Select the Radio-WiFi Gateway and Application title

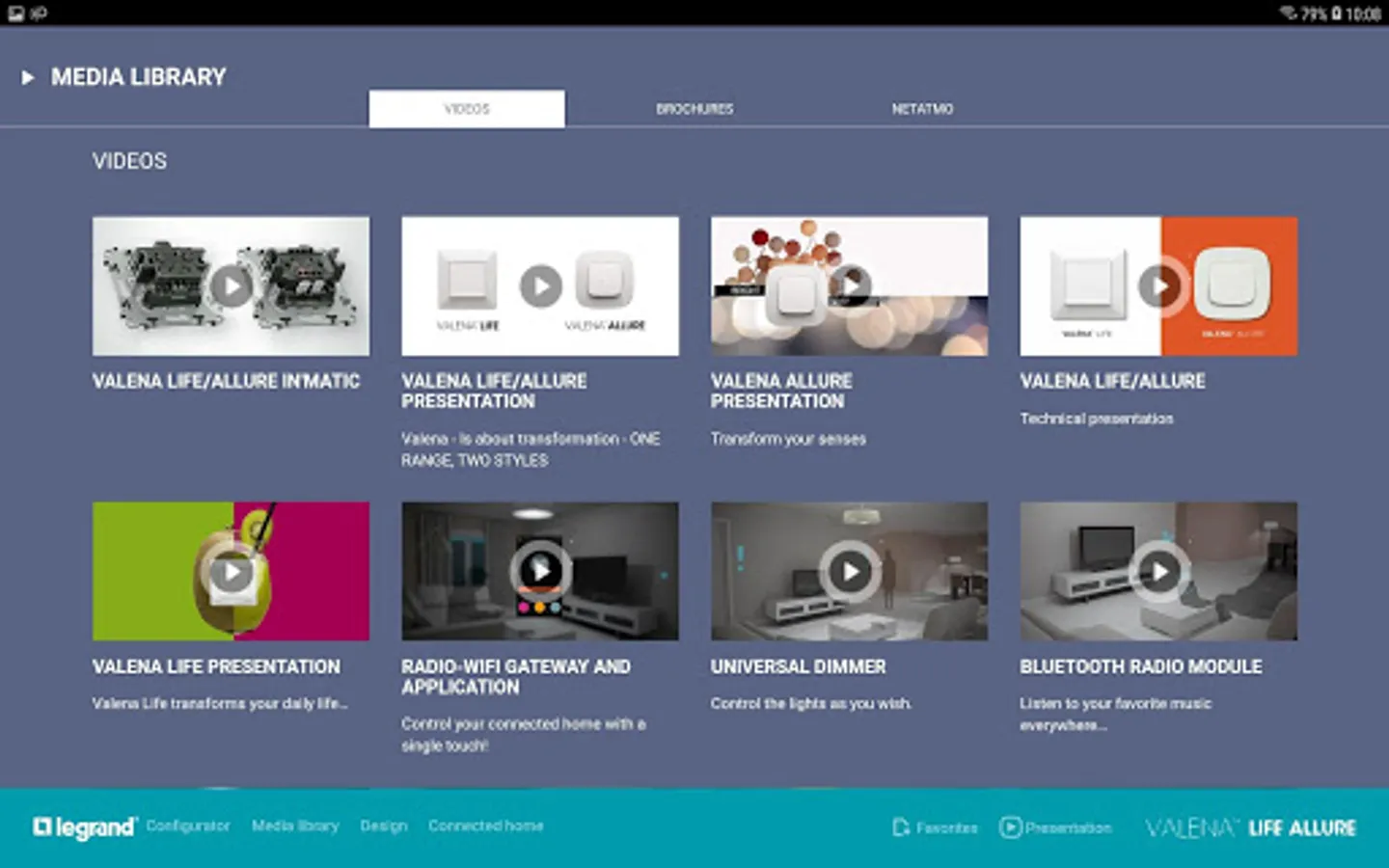516,677
